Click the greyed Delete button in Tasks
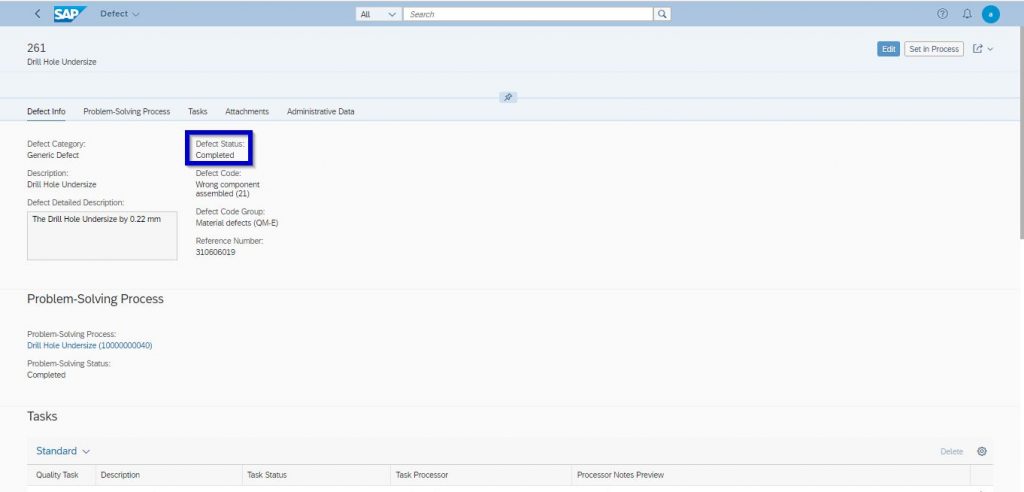 pos(952,451)
